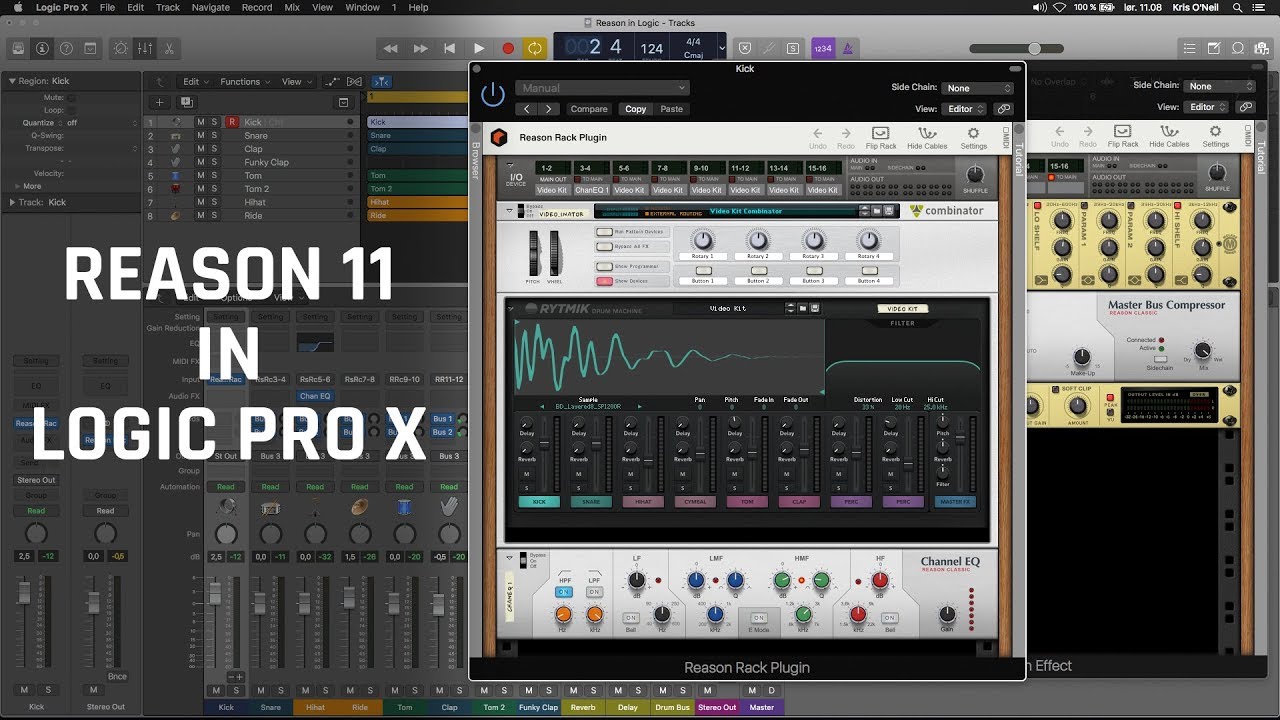Click the Paste button in plugin header
This screenshot has width=1280, height=720.
point(672,109)
